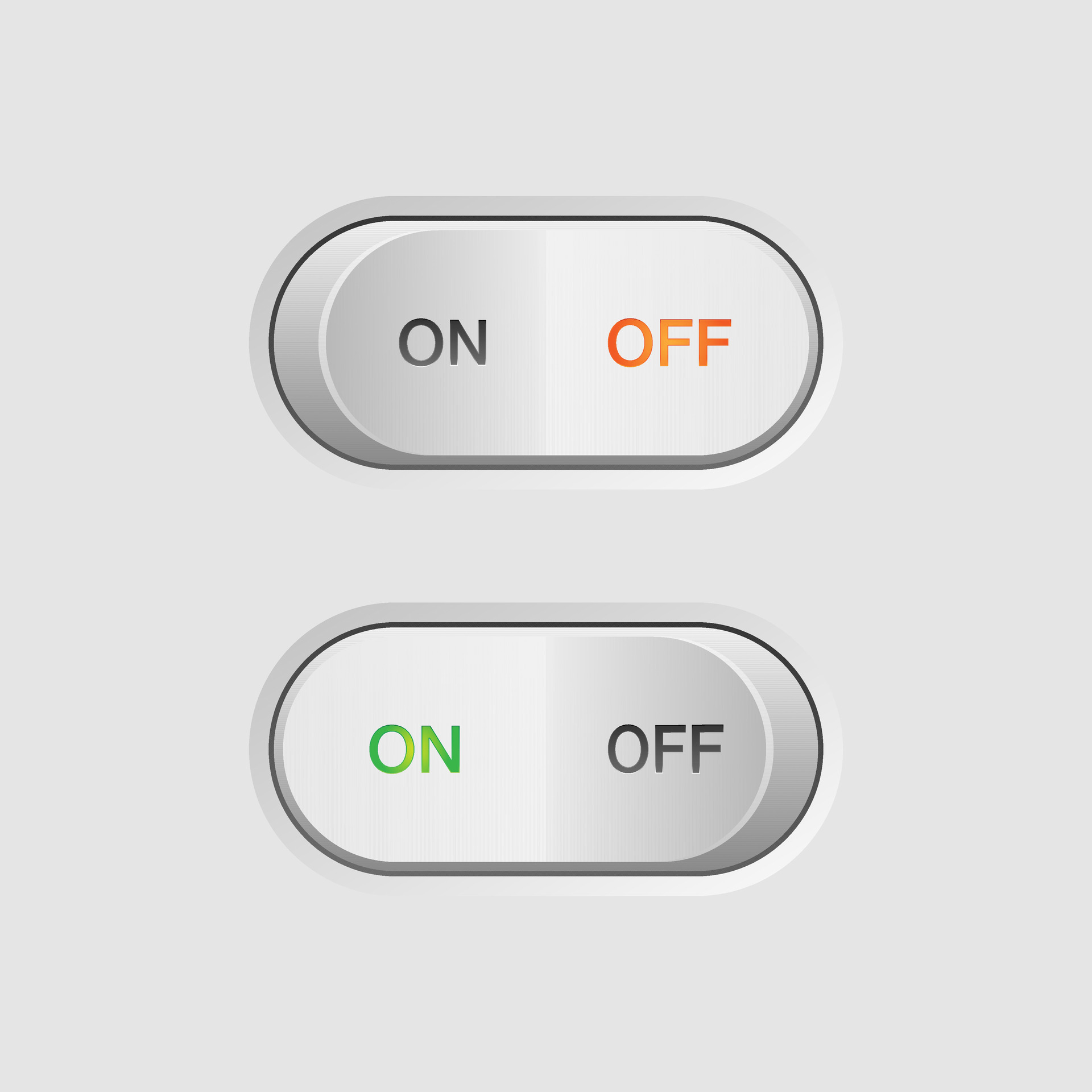
Task: Click letter N of the gray ON label
Action: [x=469, y=342]
